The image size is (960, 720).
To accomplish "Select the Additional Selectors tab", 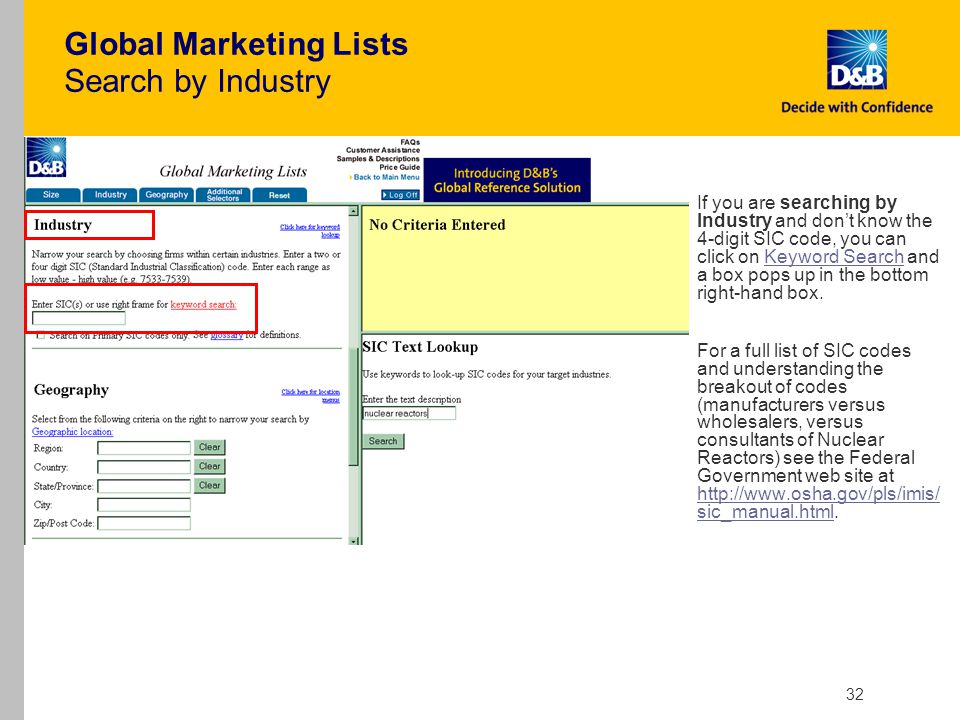I will 223,195.
